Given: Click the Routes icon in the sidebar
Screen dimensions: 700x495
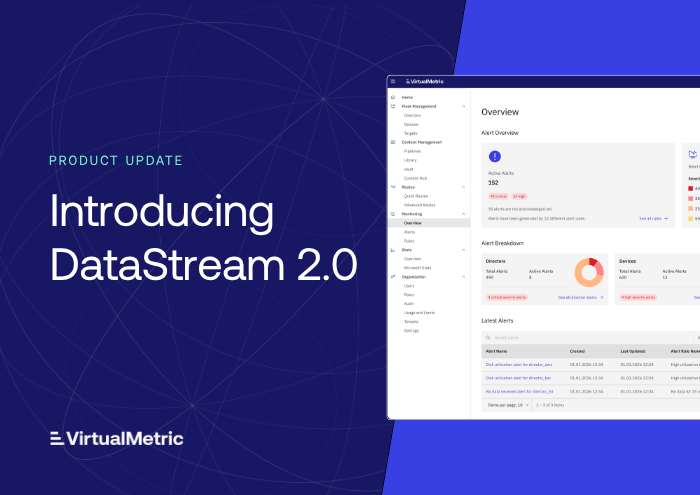Looking at the screenshot, I should click(x=393, y=187).
